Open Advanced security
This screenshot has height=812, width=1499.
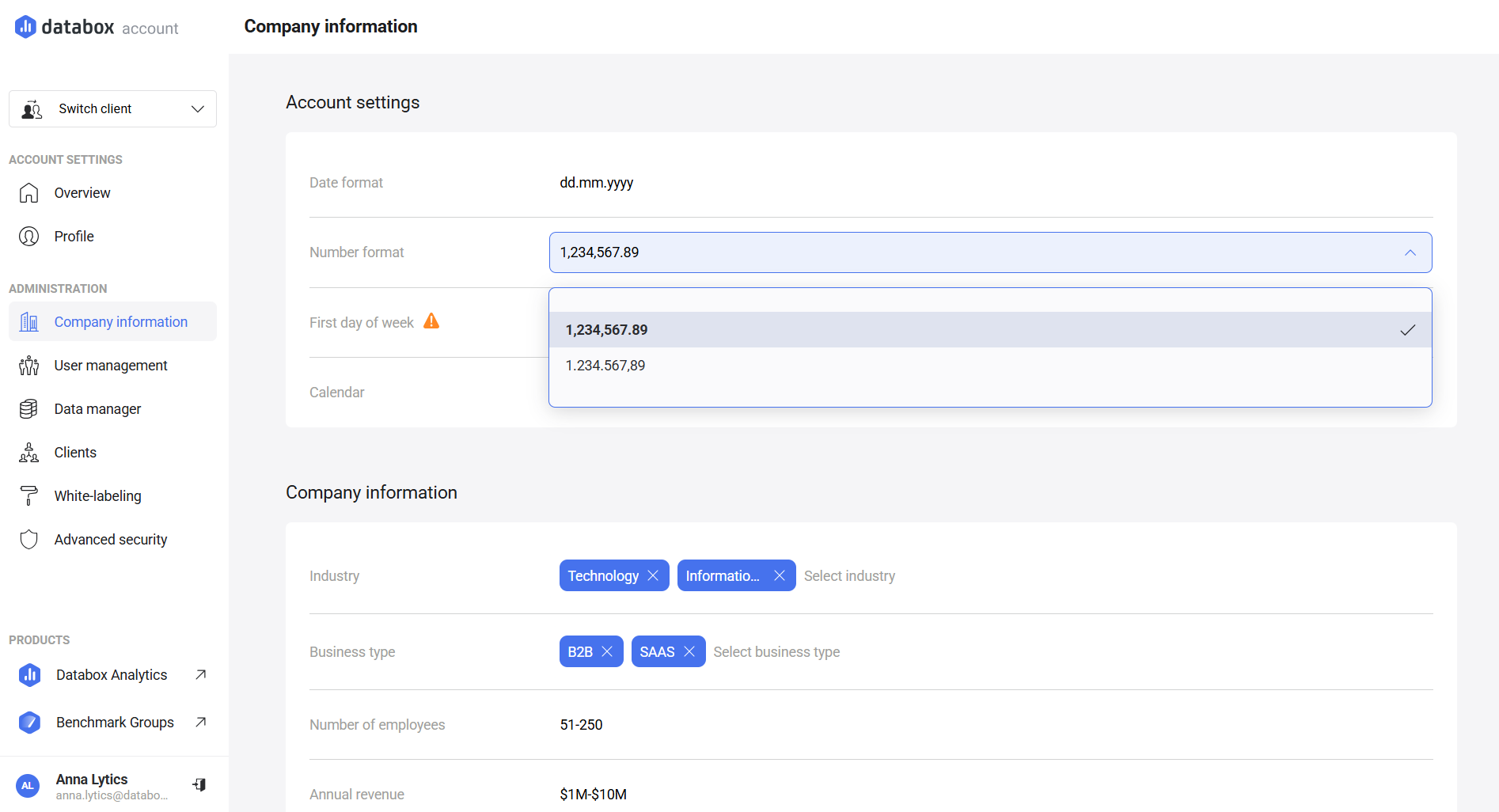point(111,540)
